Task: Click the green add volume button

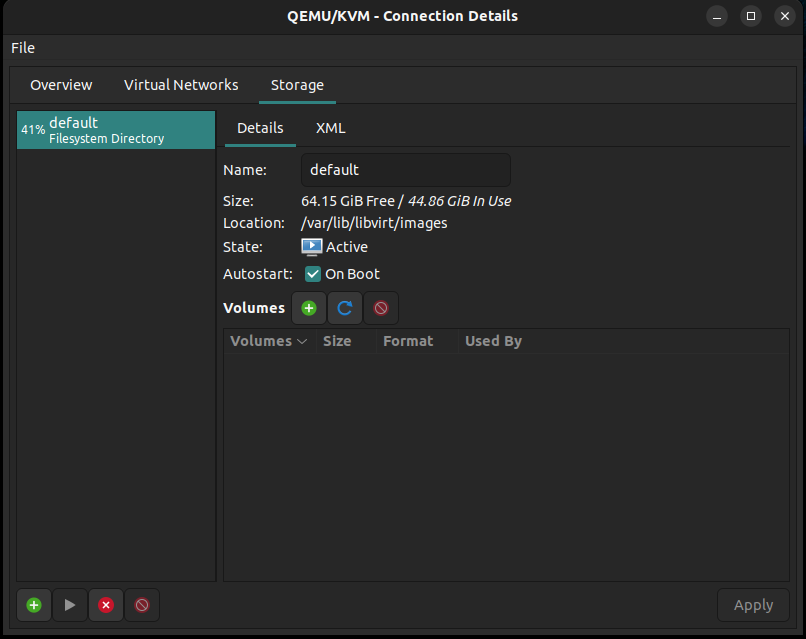Action: (x=308, y=308)
